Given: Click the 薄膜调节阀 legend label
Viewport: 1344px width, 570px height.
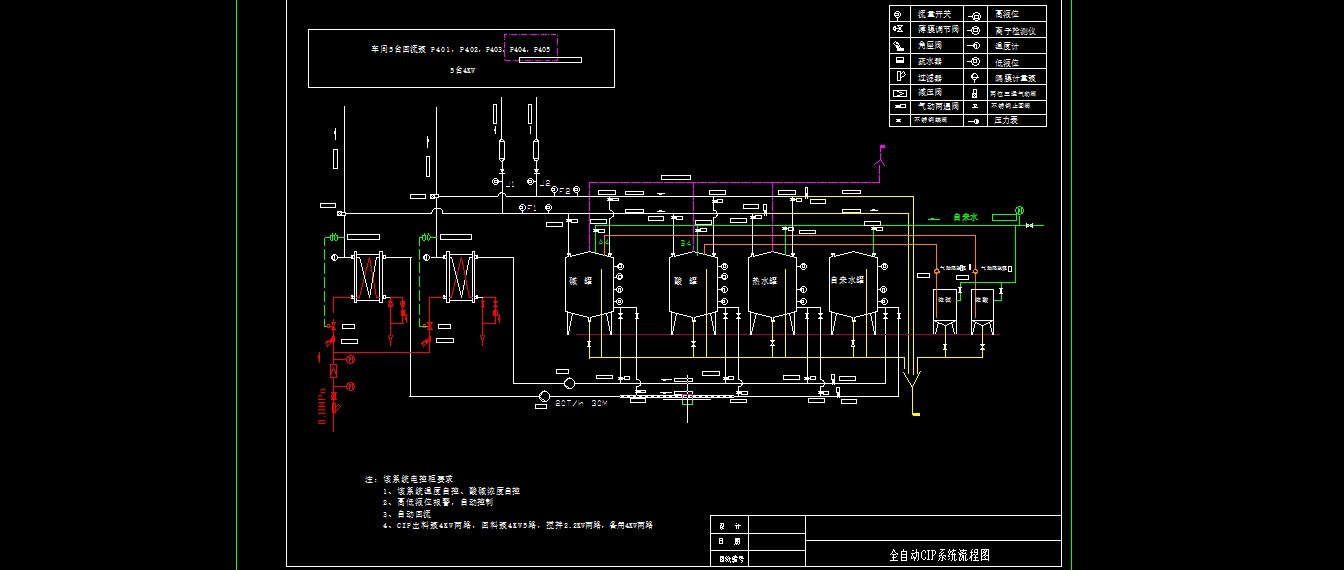Looking at the screenshot, I should pyautogui.click(x=938, y=29).
